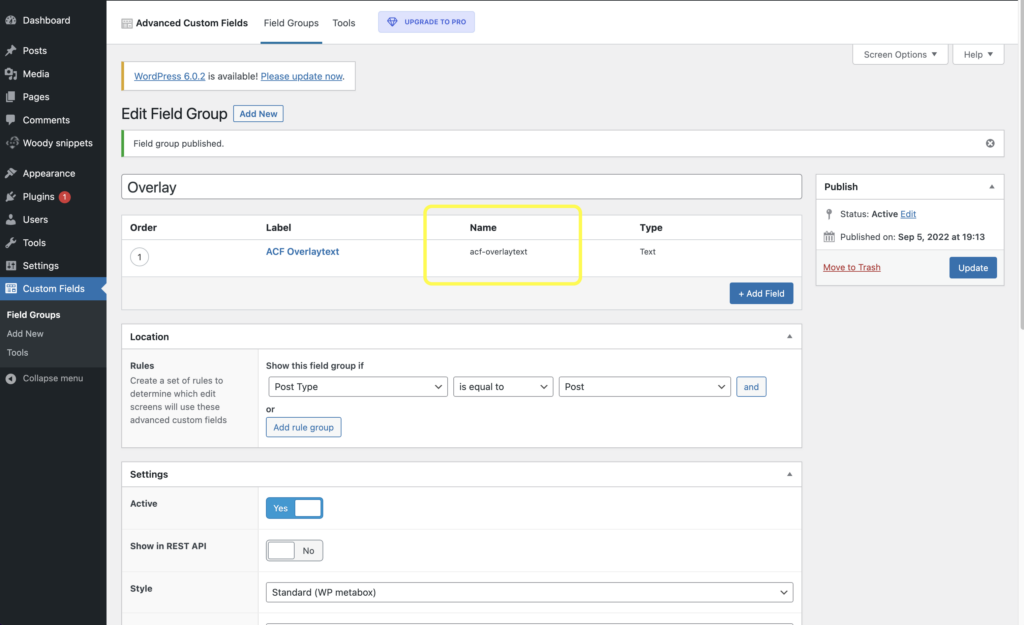
Task: Click the Woody snippets icon
Action: tap(12, 143)
